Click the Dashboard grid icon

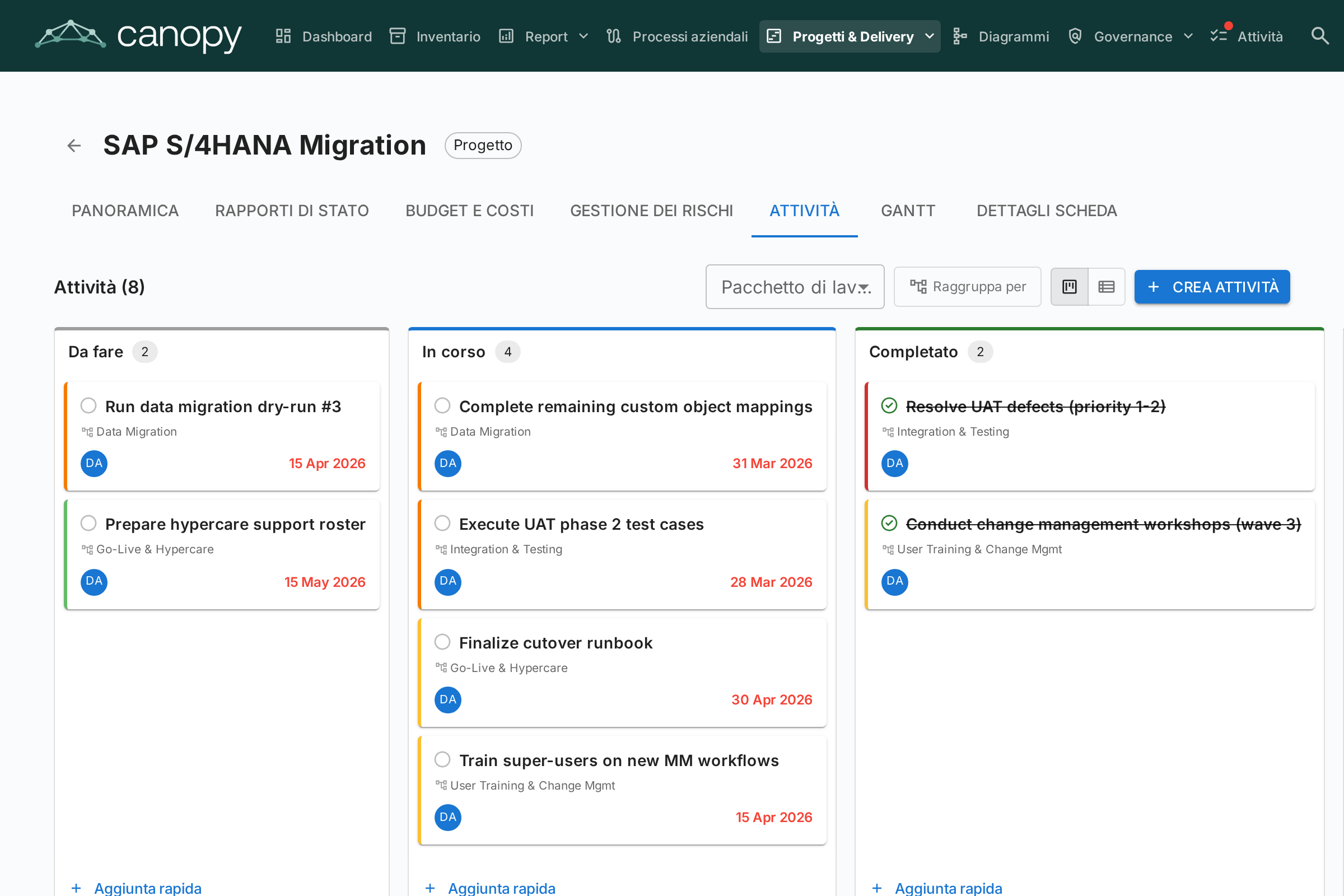[283, 36]
